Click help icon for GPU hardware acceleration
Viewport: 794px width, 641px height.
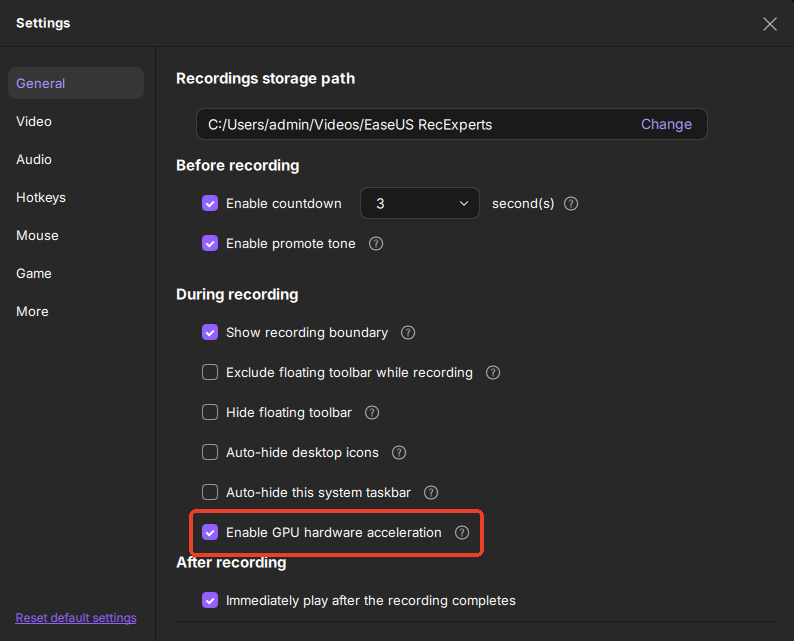coord(462,532)
